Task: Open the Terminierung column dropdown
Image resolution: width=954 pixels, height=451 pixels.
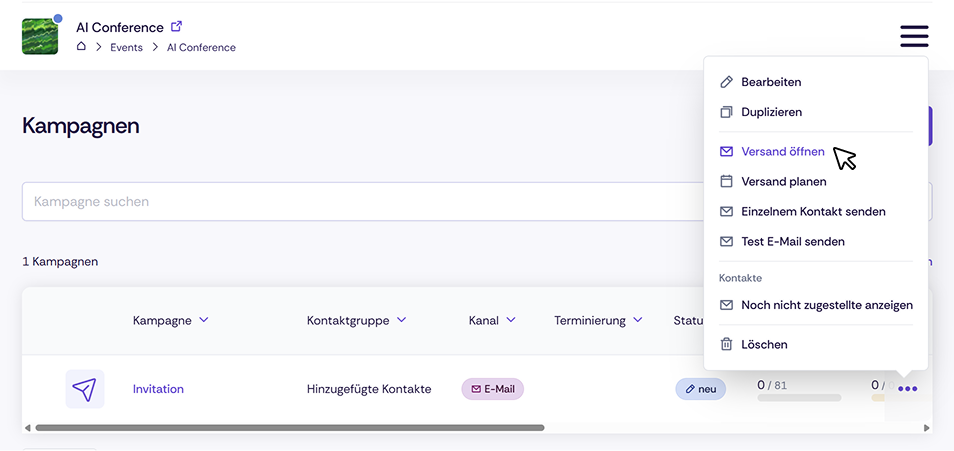Action: [x=638, y=320]
